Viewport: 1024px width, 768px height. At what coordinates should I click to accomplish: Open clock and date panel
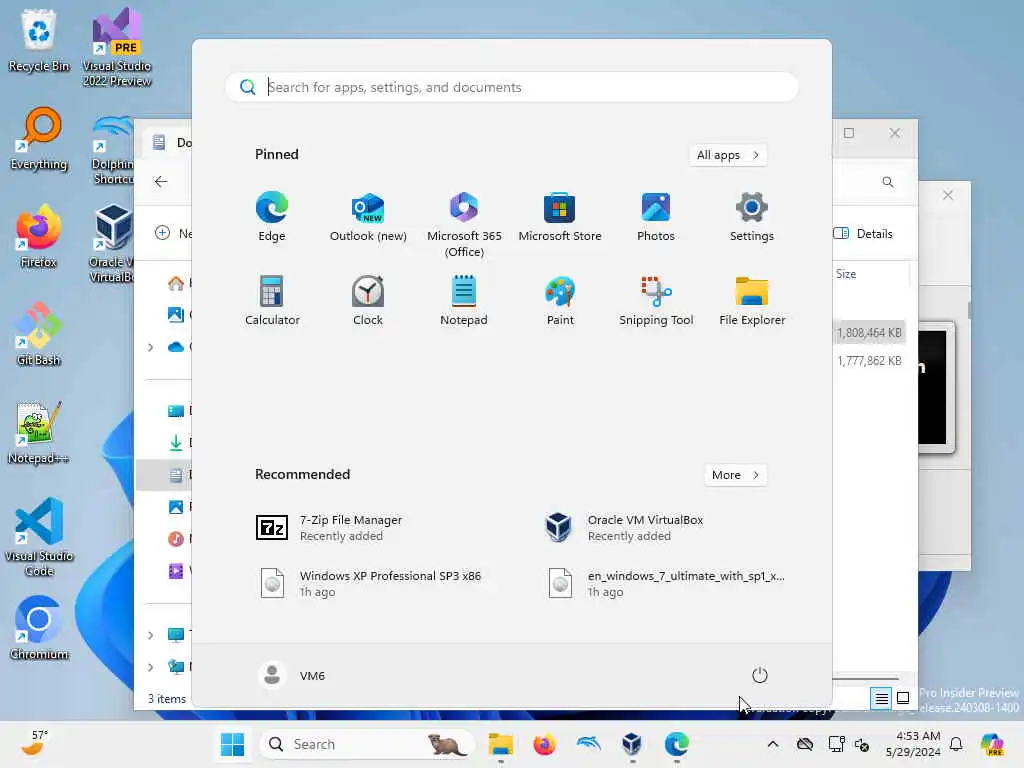913,744
